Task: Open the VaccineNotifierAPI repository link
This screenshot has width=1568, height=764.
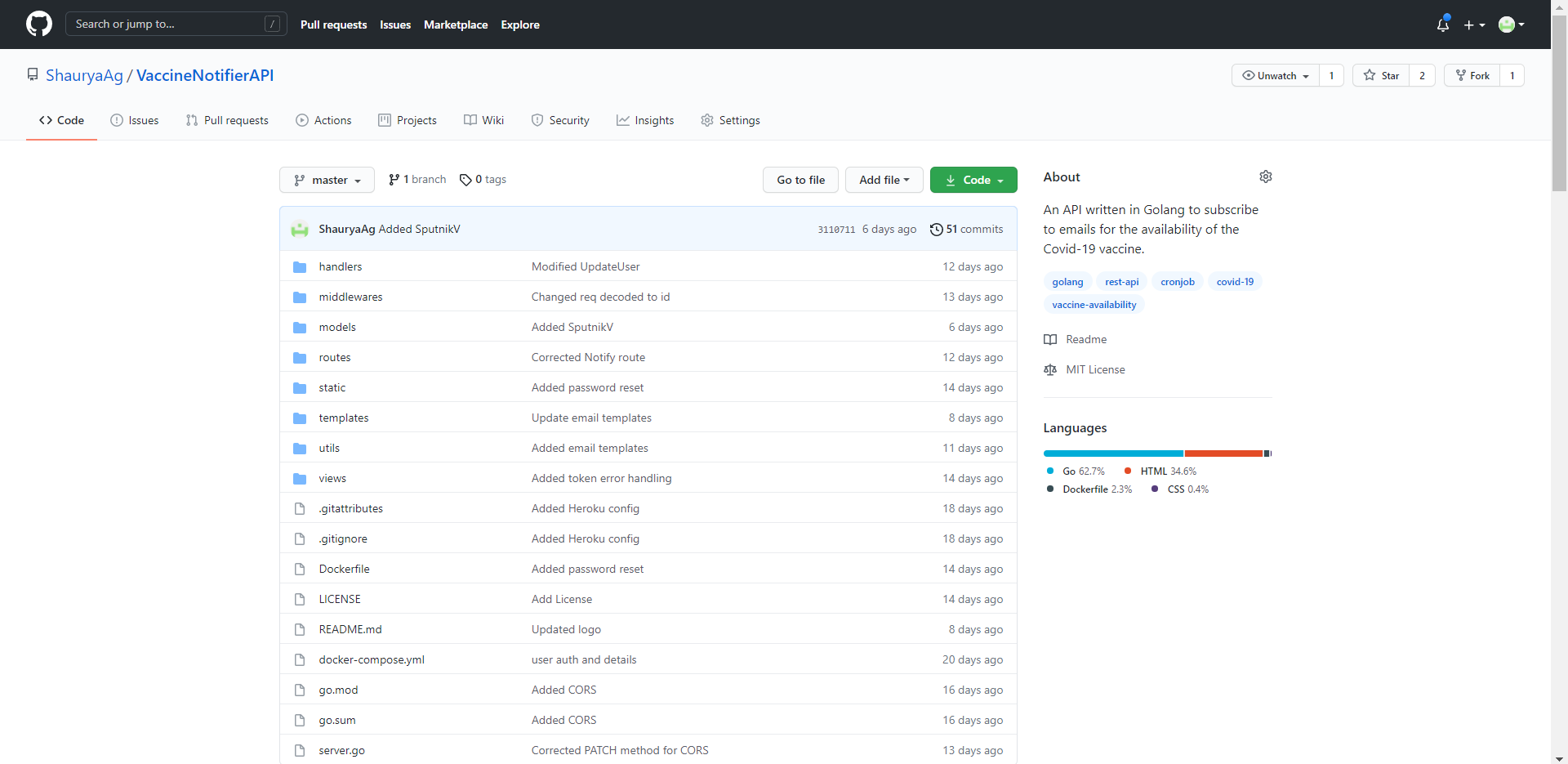Action: click(x=205, y=75)
